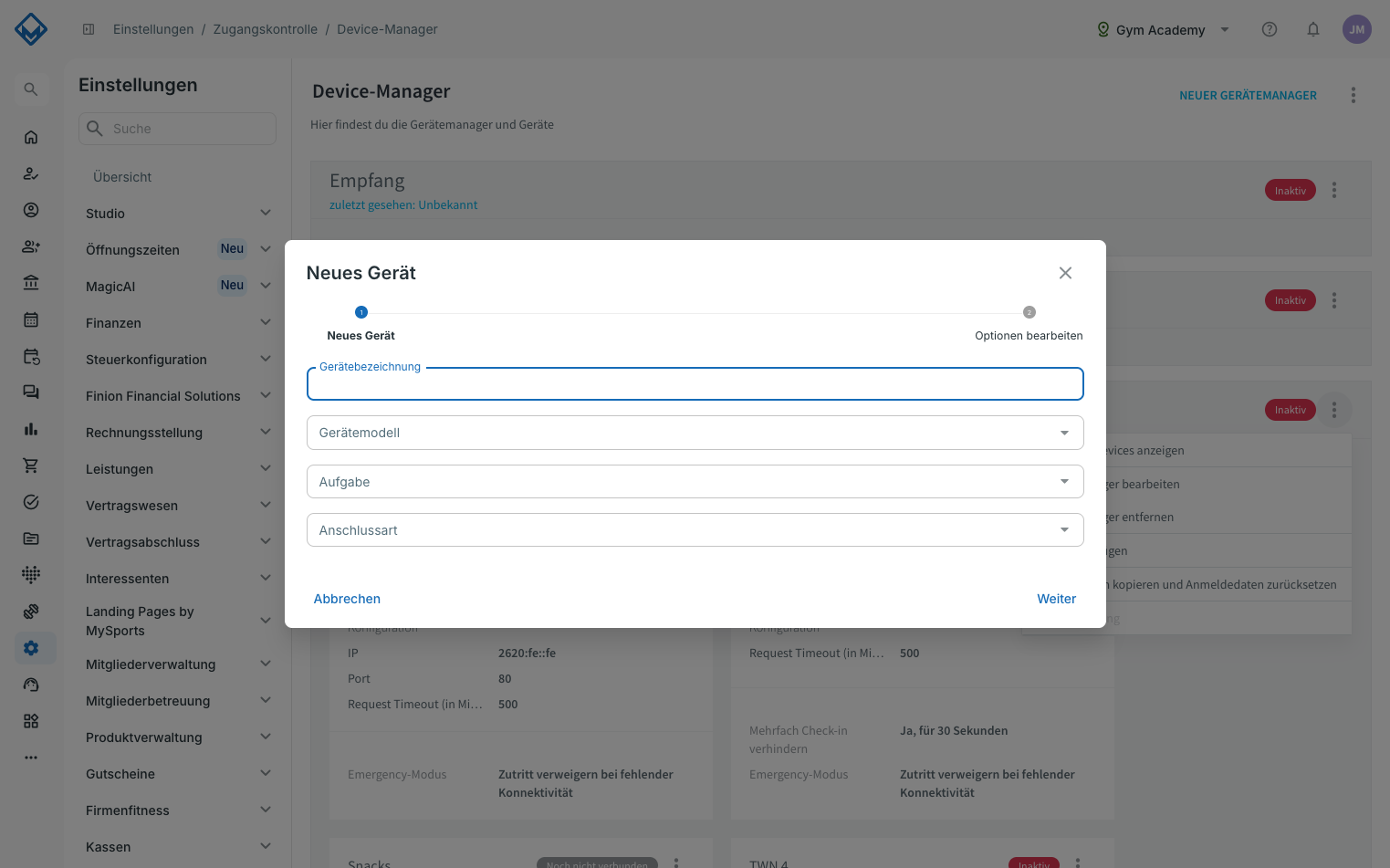Open the shopping cart icon in left rail
The width and height of the screenshot is (1390, 868).
pos(31,465)
